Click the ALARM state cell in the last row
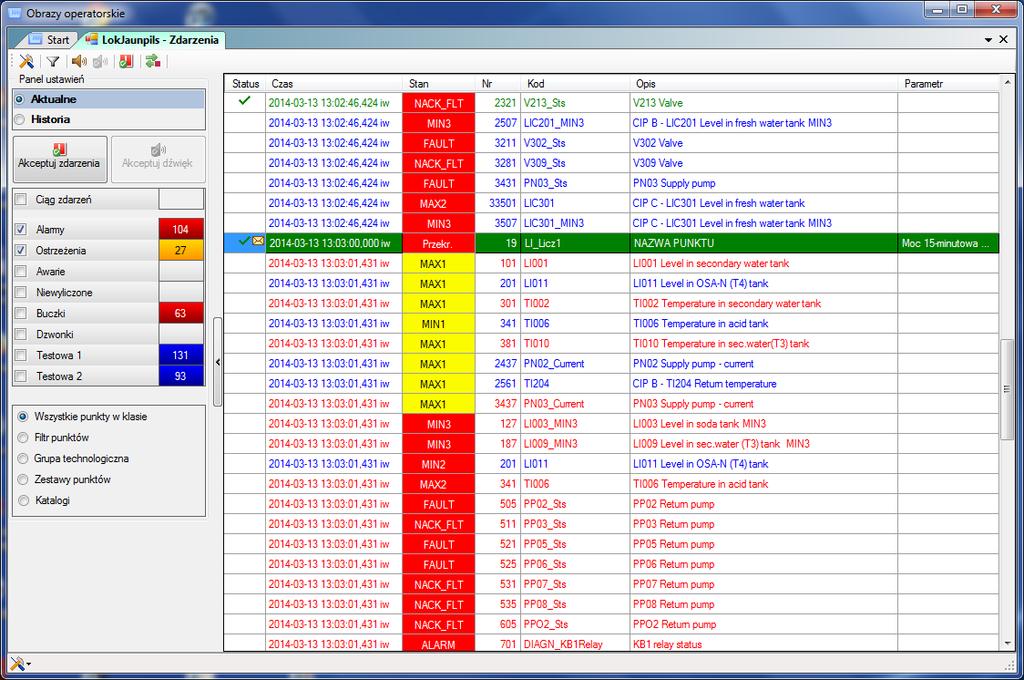1024x680 pixels. [439, 644]
